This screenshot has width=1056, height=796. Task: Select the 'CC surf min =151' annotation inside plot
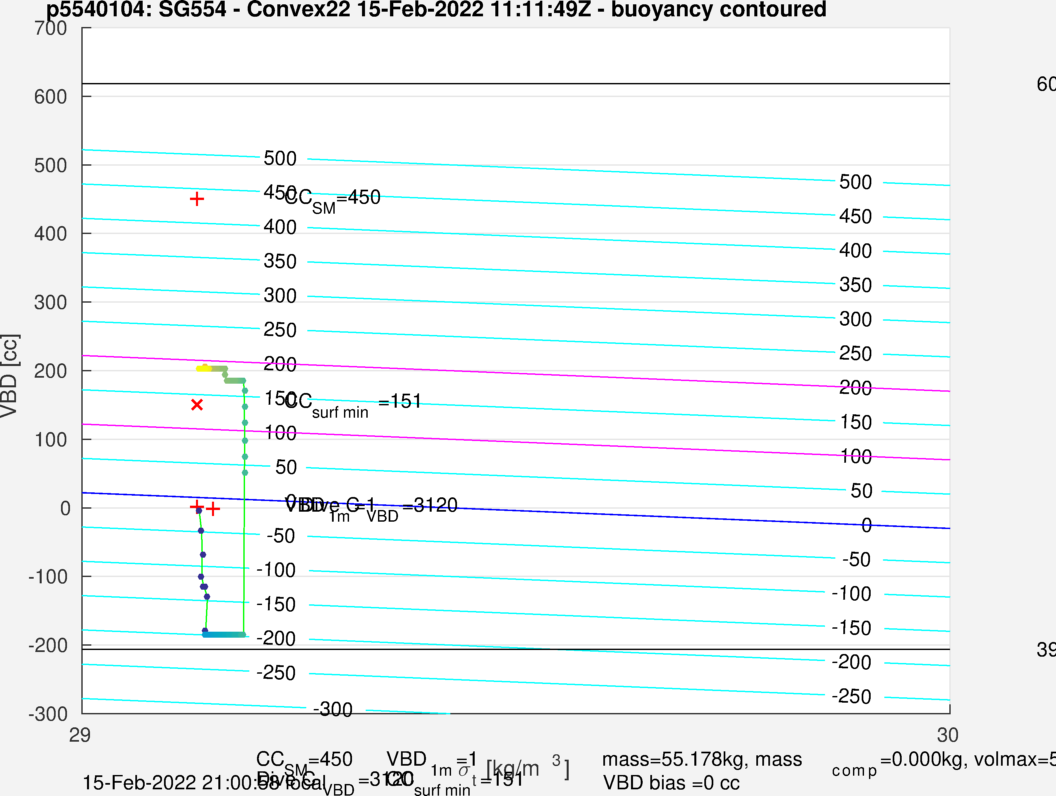pyautogui.click(x=353, y=404)
